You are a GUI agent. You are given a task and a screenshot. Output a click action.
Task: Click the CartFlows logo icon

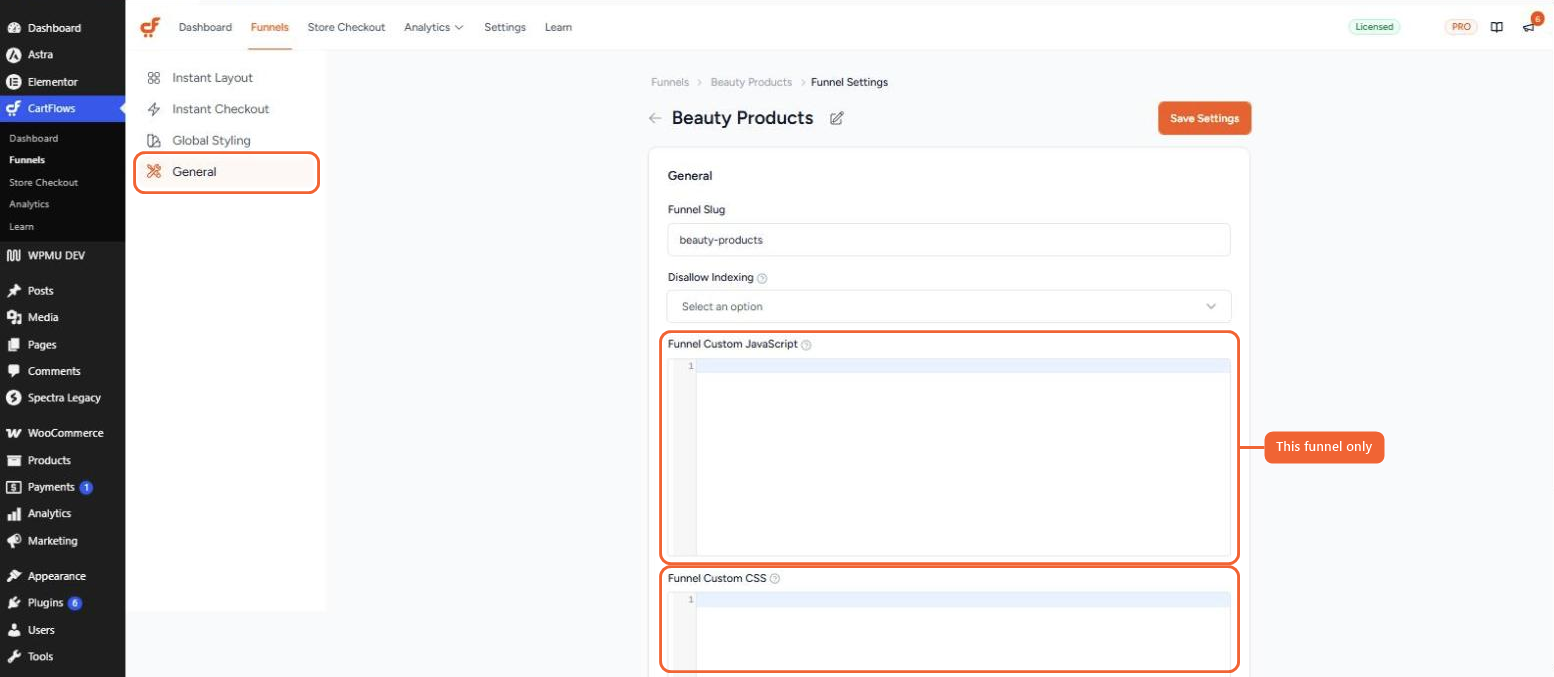click(x=150, y=27)
